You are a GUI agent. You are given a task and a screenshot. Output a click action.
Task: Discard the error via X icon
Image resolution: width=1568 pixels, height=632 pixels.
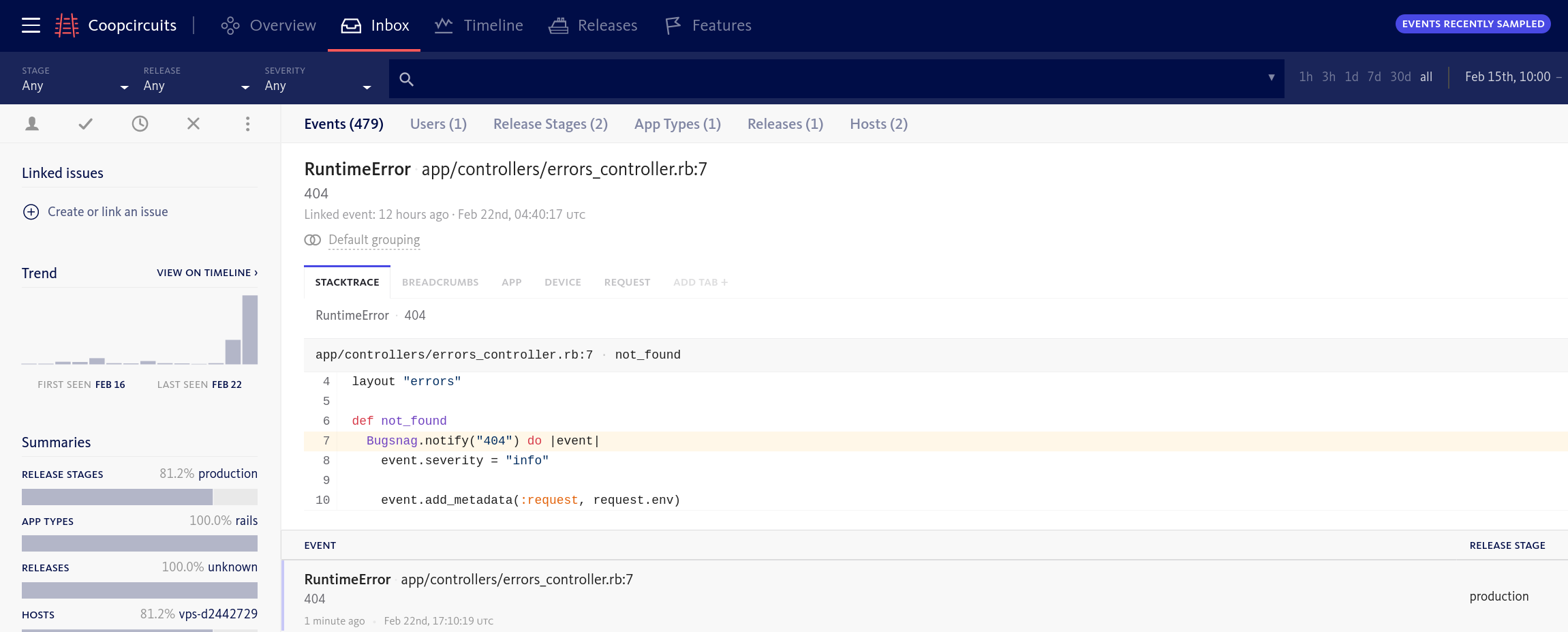pos(193,123)
